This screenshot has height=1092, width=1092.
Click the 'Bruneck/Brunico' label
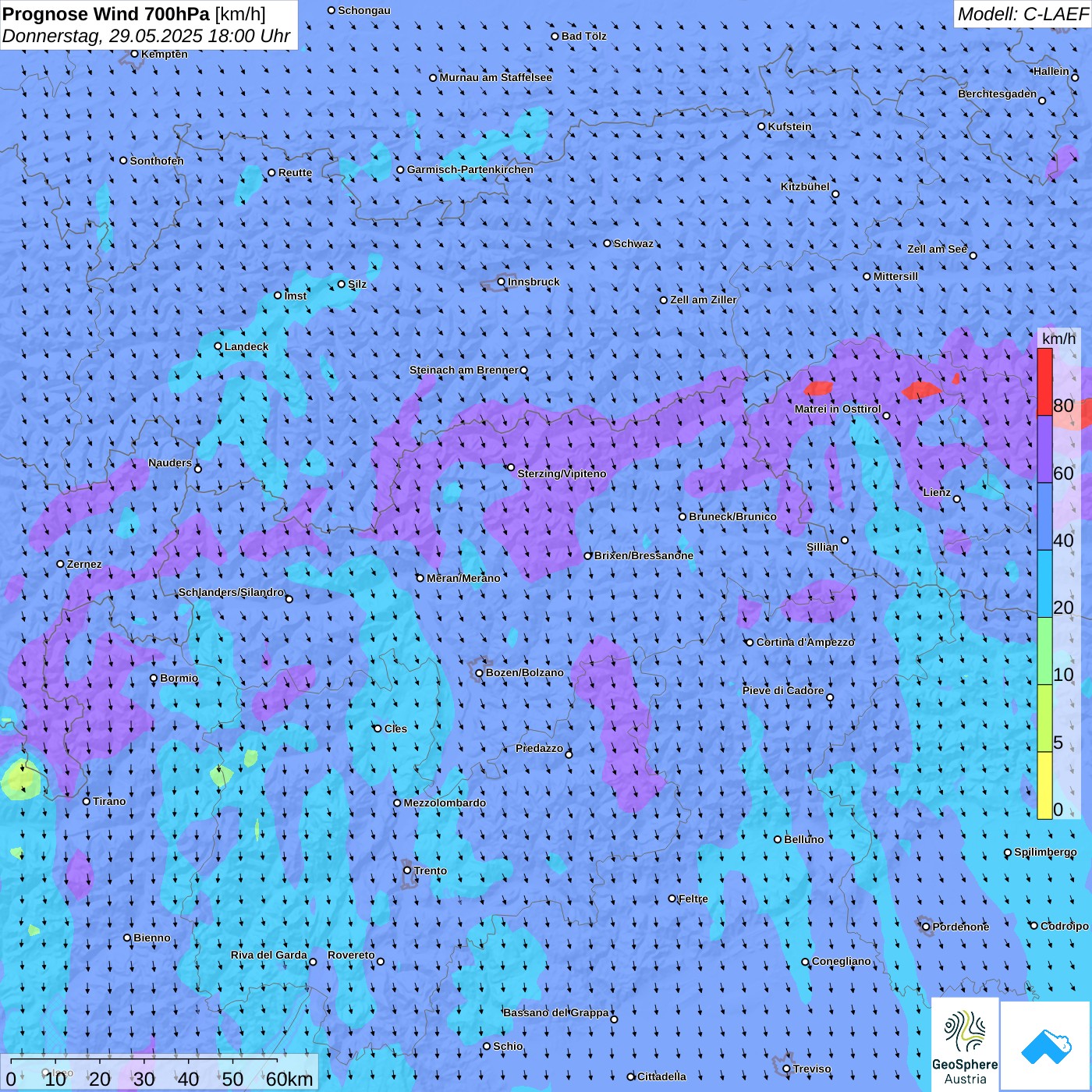click(x=732, y=517)
